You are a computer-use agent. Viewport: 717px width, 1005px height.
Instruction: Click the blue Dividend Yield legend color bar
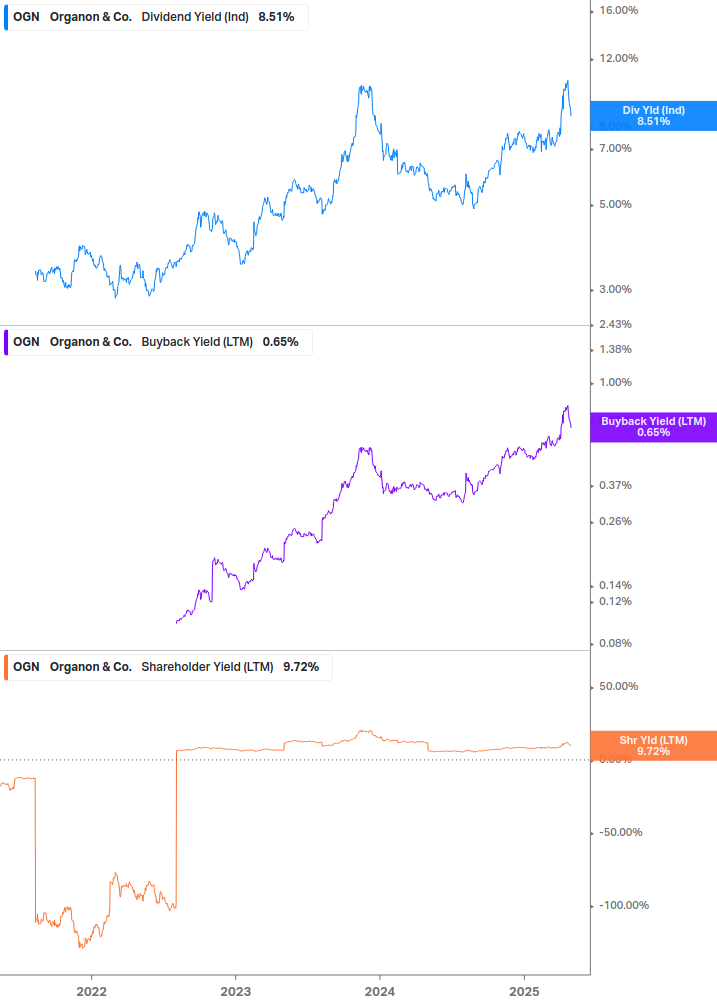[6, 17]
